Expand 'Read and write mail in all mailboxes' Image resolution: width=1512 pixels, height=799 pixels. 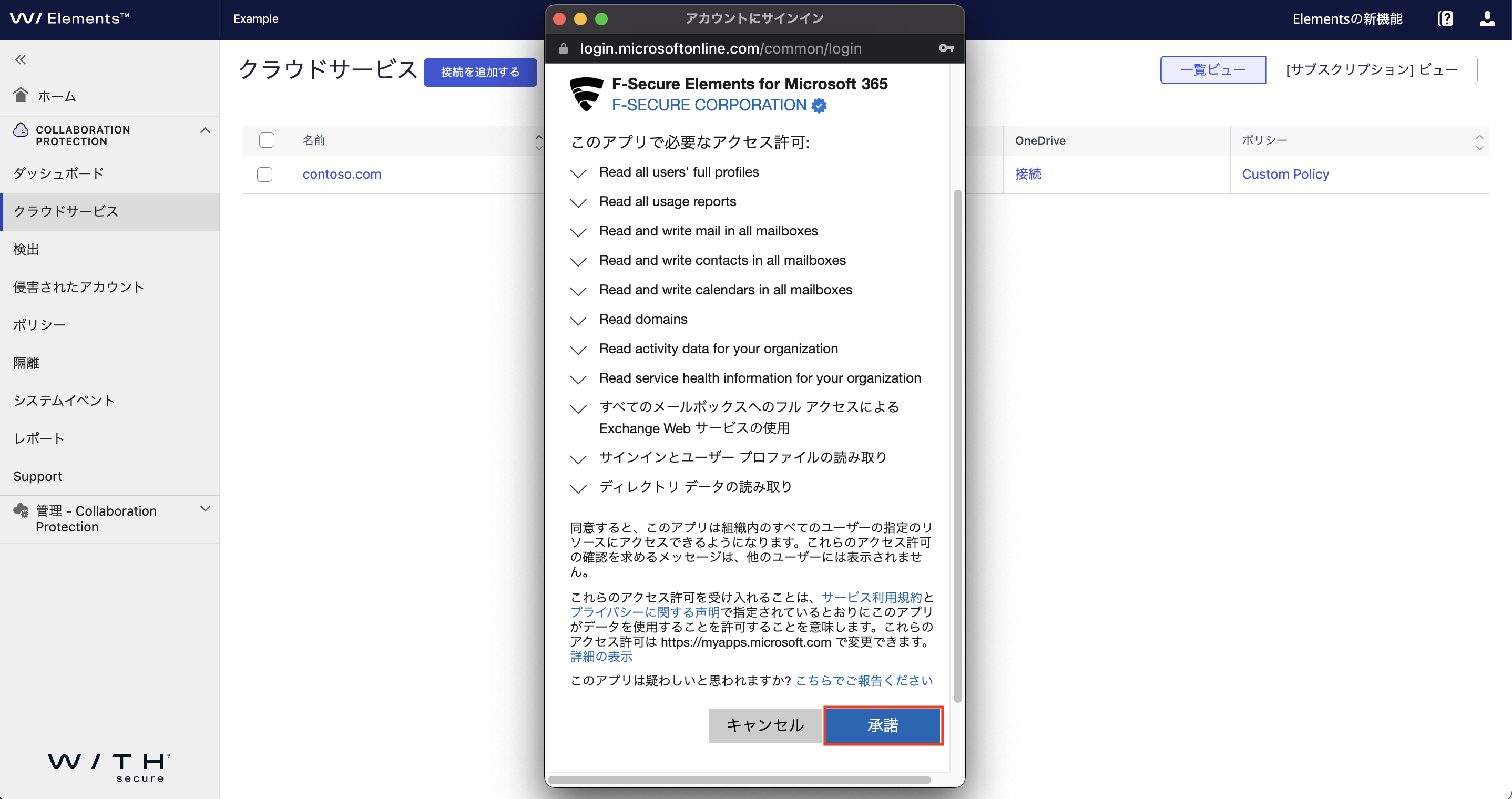click(x=578, y=232)
